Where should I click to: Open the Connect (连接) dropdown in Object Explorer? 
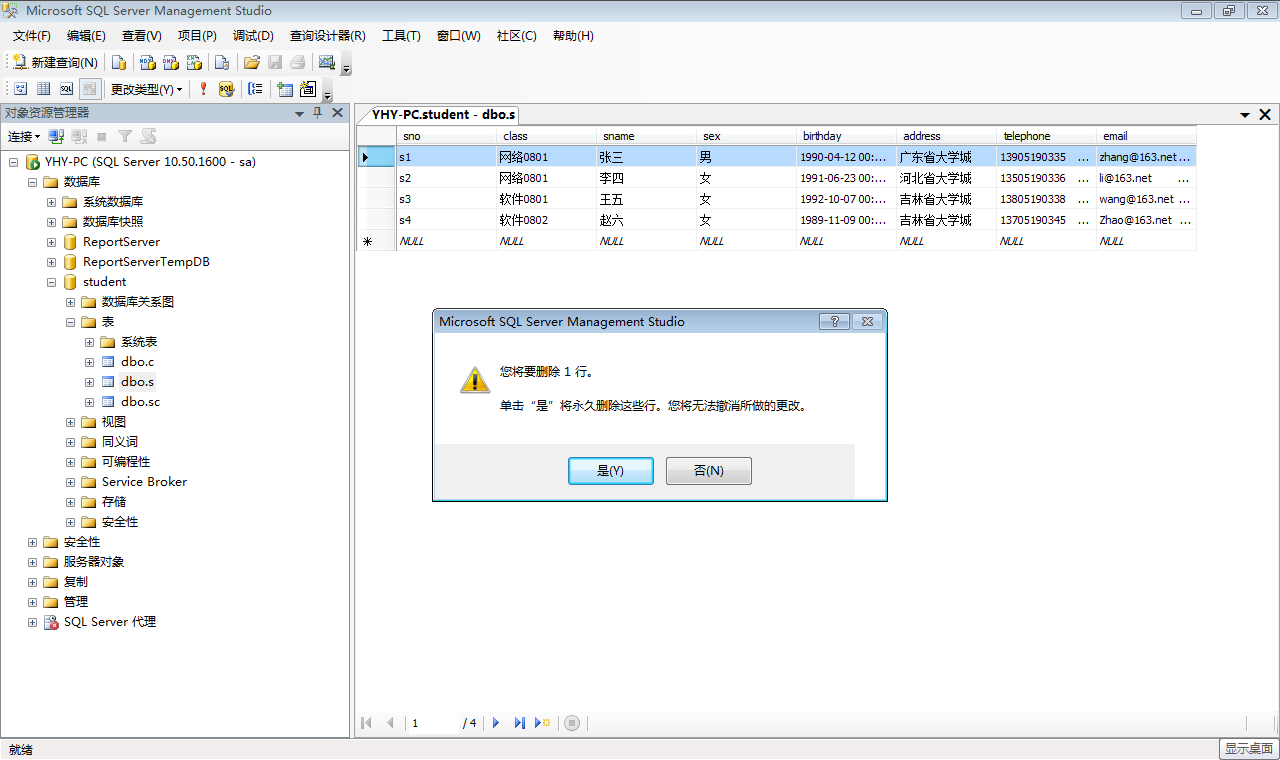pos(24,136)
